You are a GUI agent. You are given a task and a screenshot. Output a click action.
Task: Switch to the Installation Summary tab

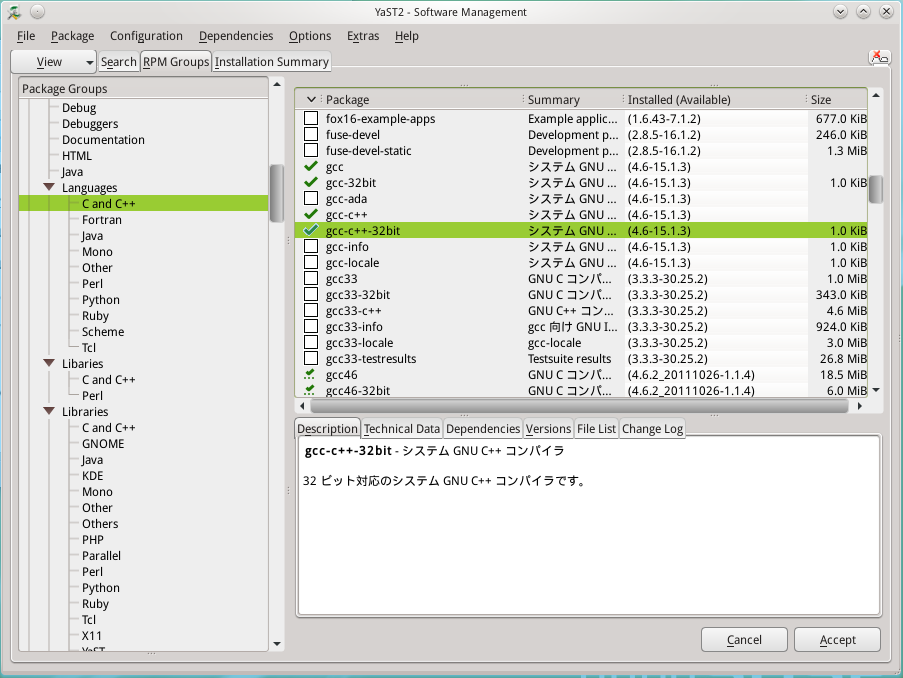pos(272,62)
